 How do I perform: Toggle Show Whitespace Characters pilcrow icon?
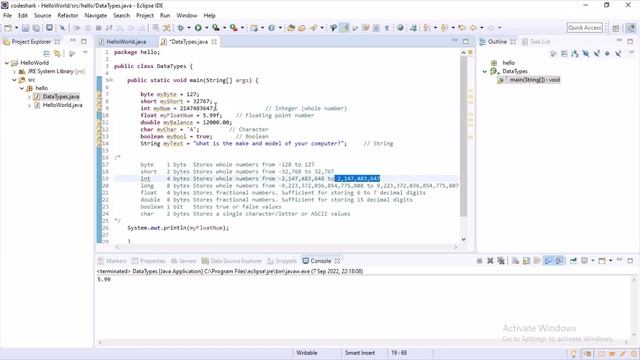click(387, 28)
